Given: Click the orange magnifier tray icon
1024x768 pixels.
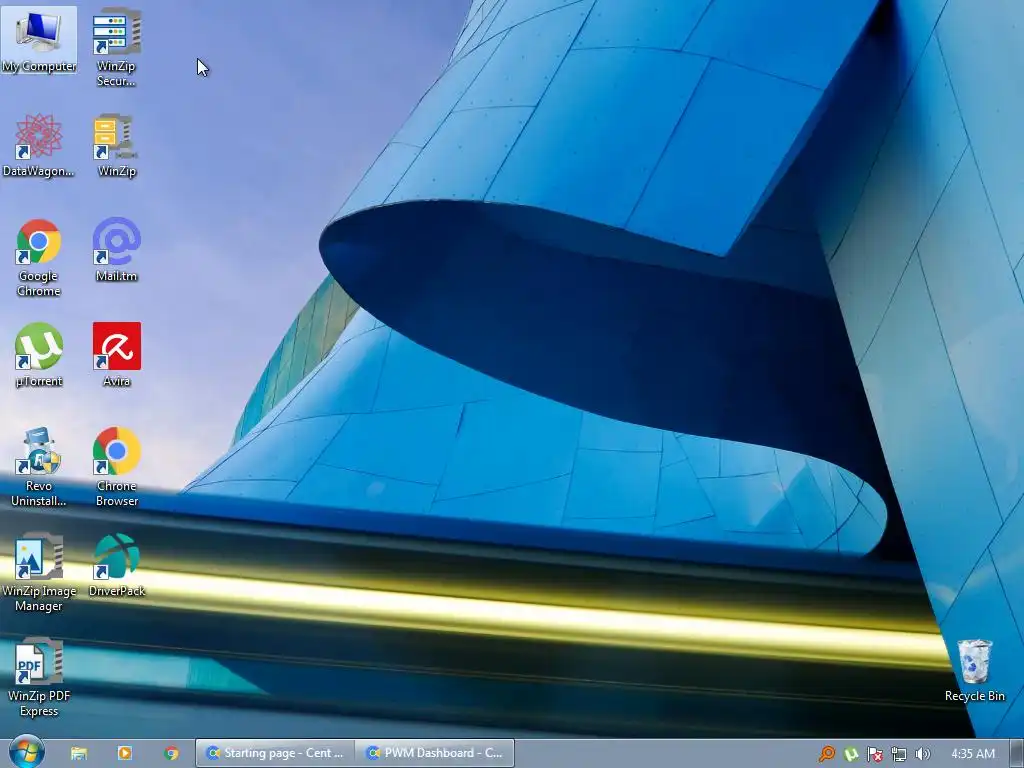Looking at the screenshot, I should click(x=827, y=754).
